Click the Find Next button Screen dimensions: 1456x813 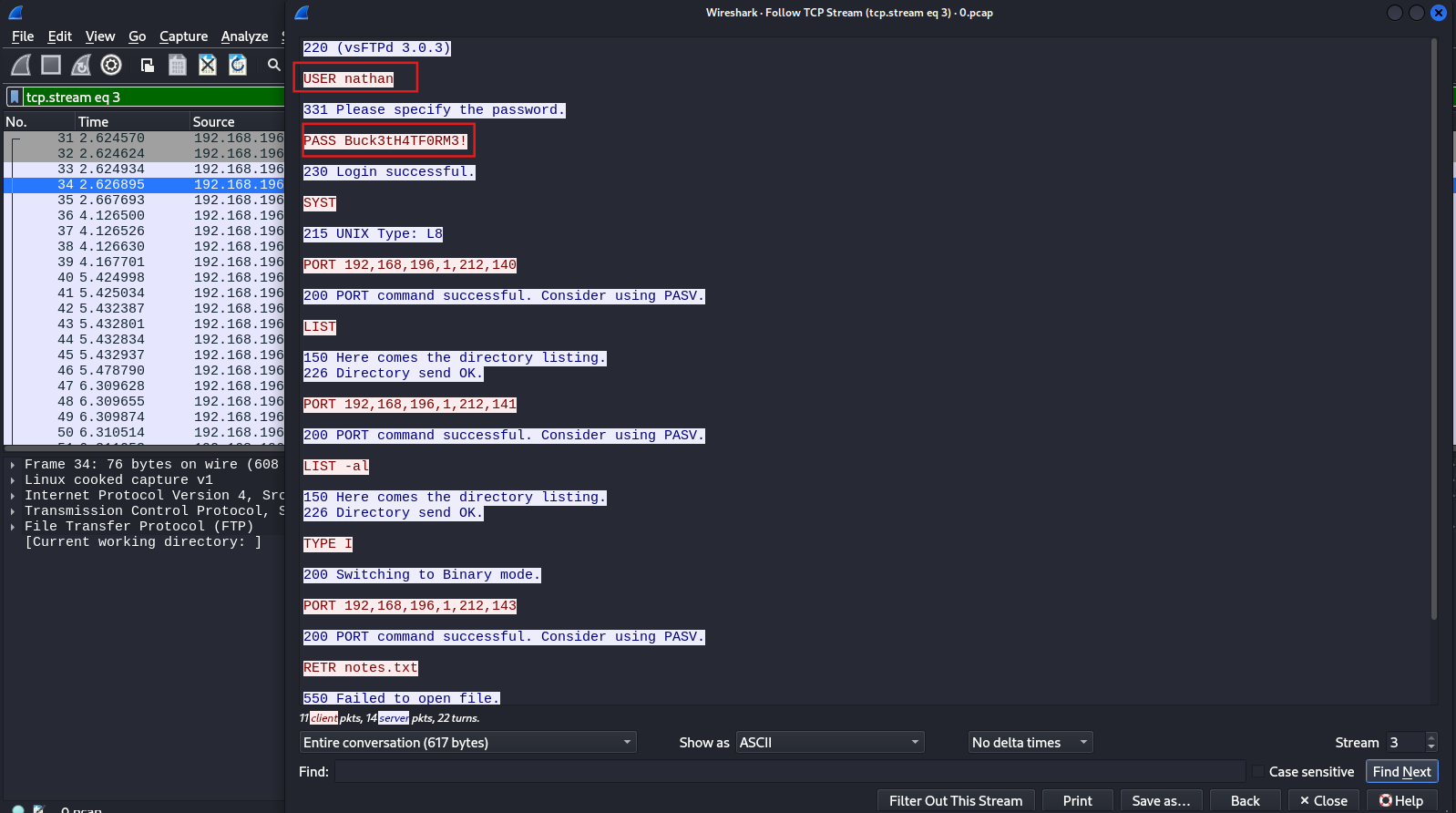click(x=1401, y=772)
